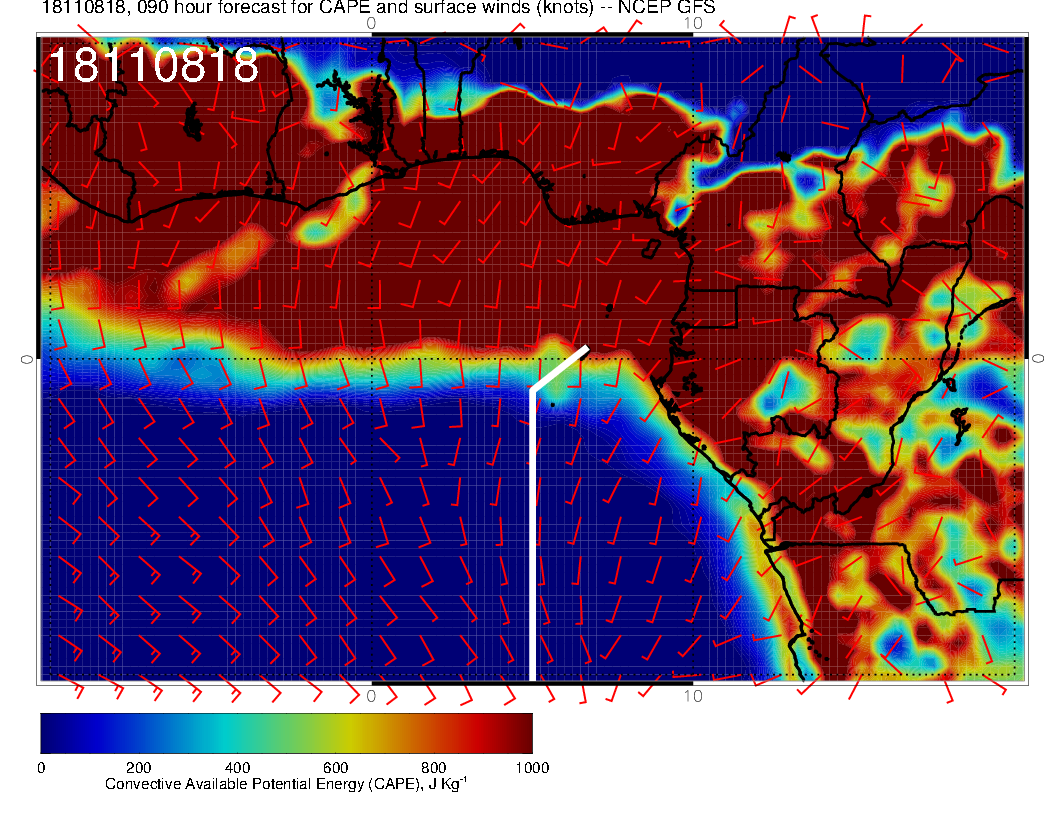Select the 400 tick label on the colorbar
Viewport: 1056px width, 816px height.
pos(236,768)
